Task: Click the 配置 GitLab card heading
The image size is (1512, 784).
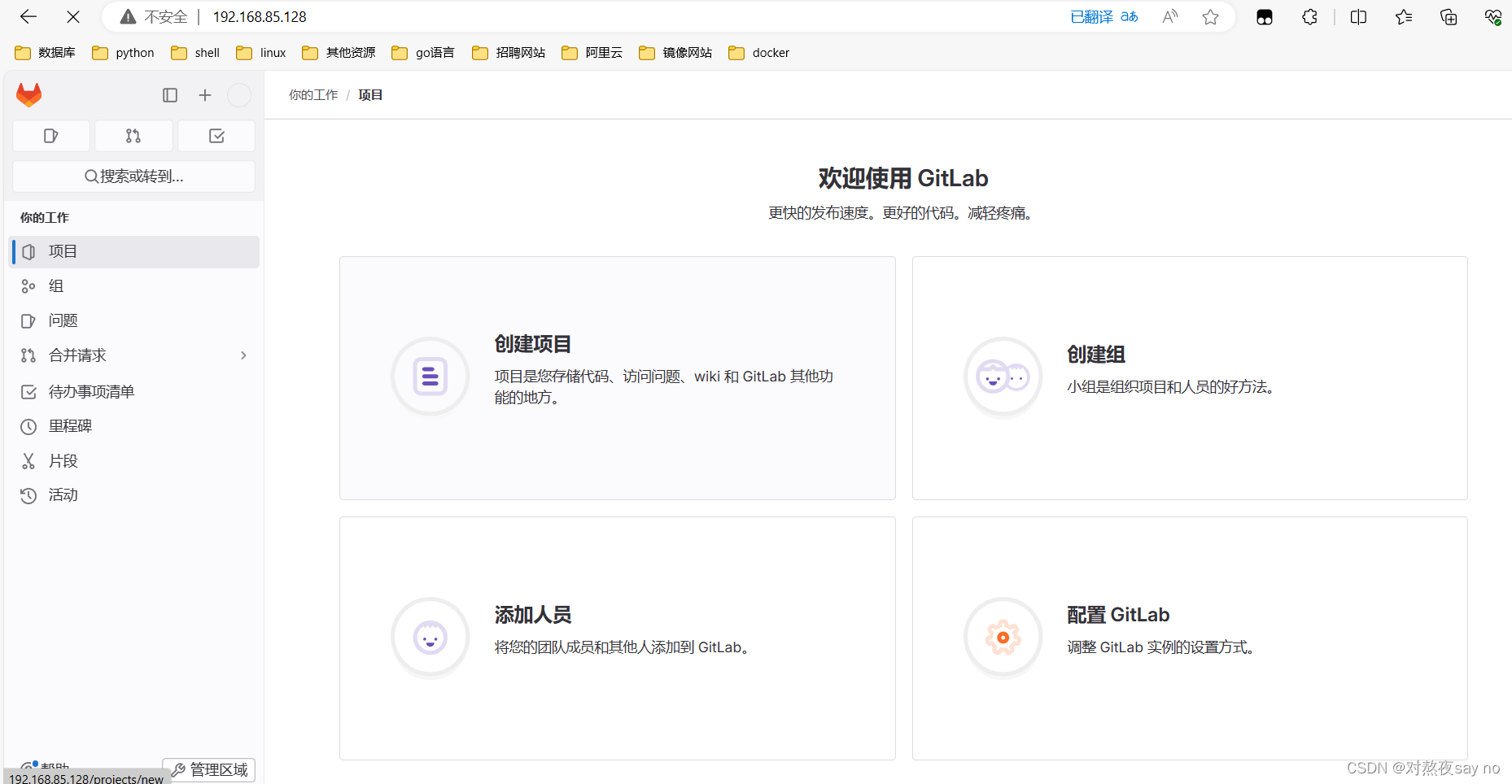Action: [x=1118, y=615]
